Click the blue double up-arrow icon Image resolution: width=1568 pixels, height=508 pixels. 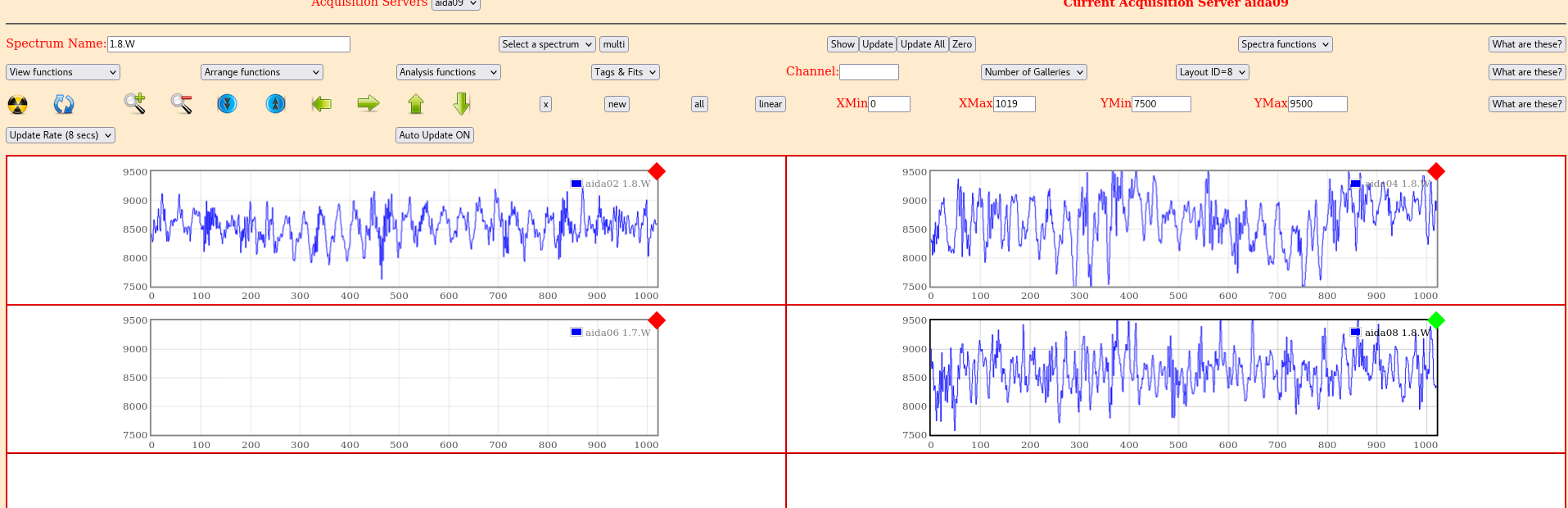coord(276,104)
